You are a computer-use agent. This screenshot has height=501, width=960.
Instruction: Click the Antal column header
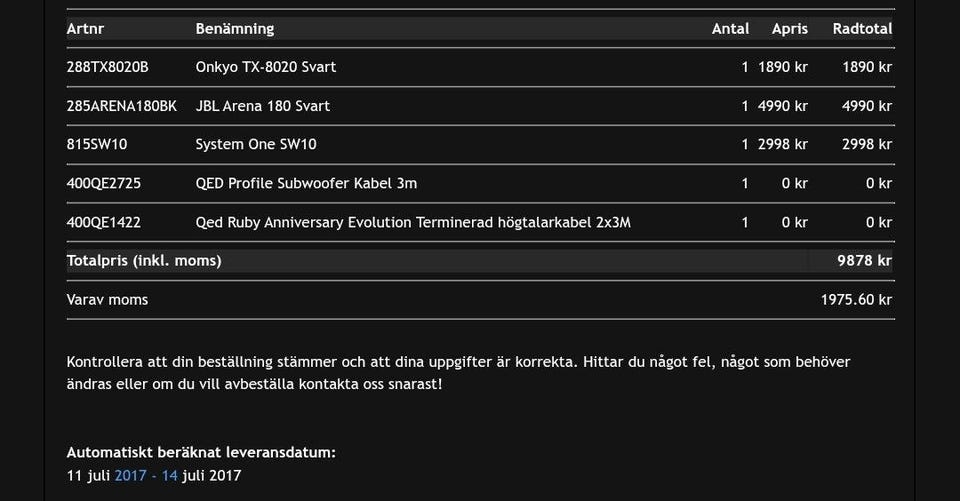click(730, 29)
